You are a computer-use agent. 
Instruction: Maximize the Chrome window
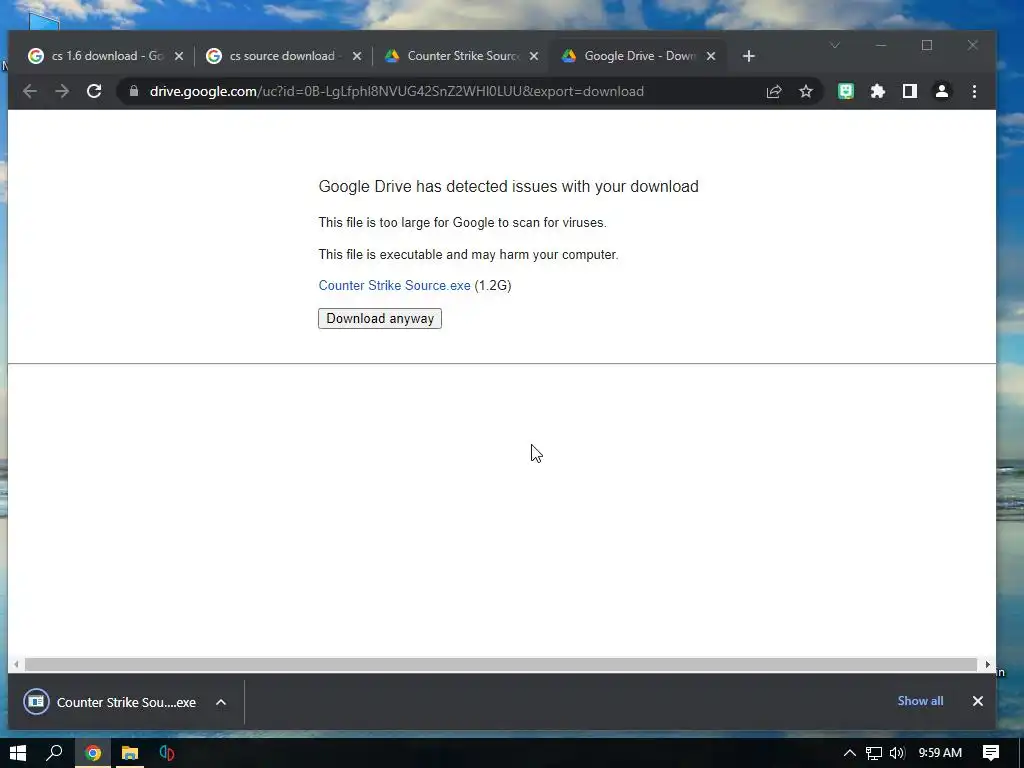click(927, 45)
